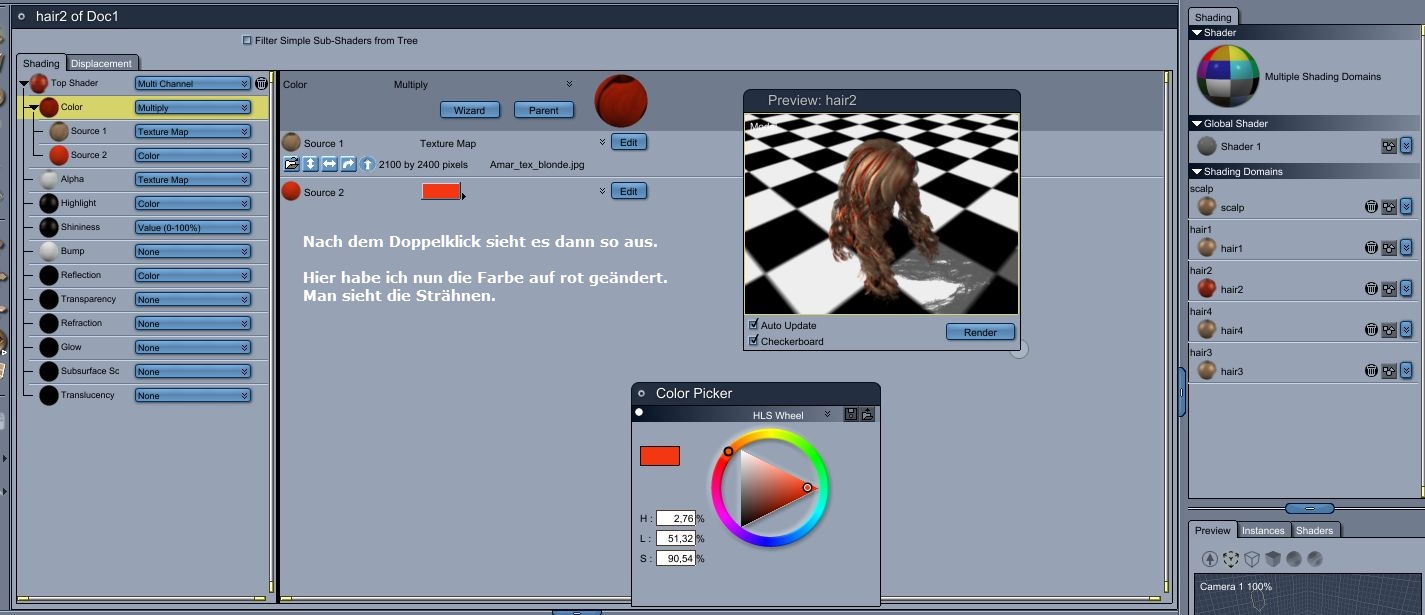Flip texture vertically with the up-down arrow icon
This screenshot has height=615, width=1425.
click(311, 164)
